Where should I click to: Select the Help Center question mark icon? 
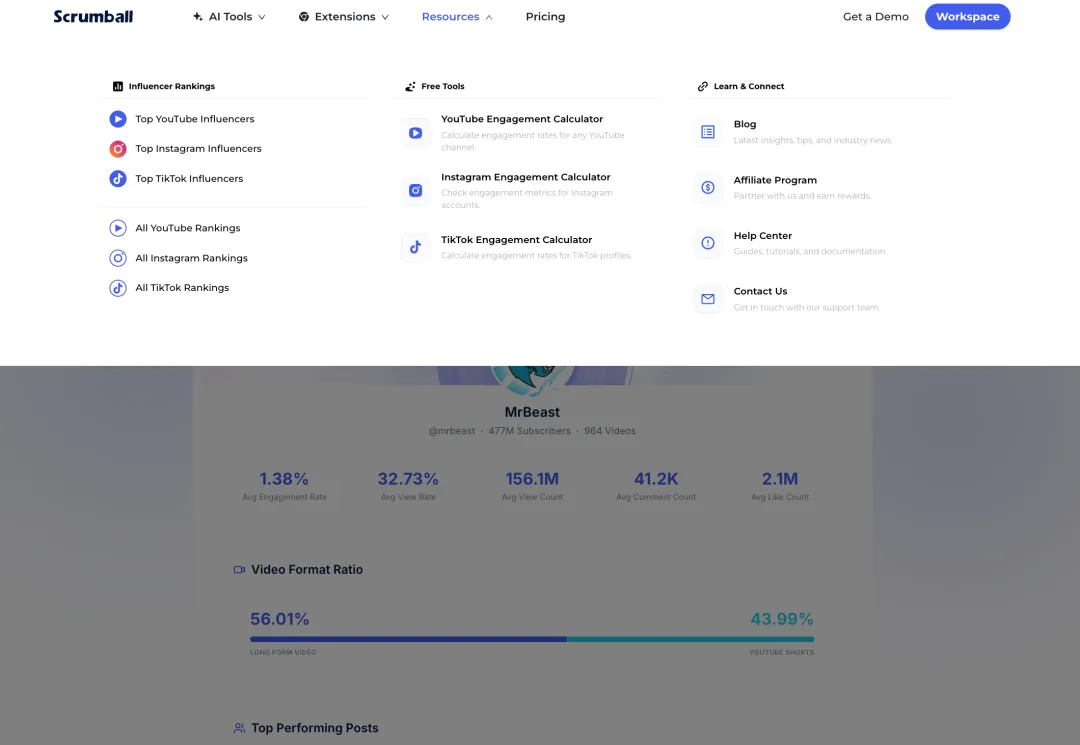(x=708, y=243)
